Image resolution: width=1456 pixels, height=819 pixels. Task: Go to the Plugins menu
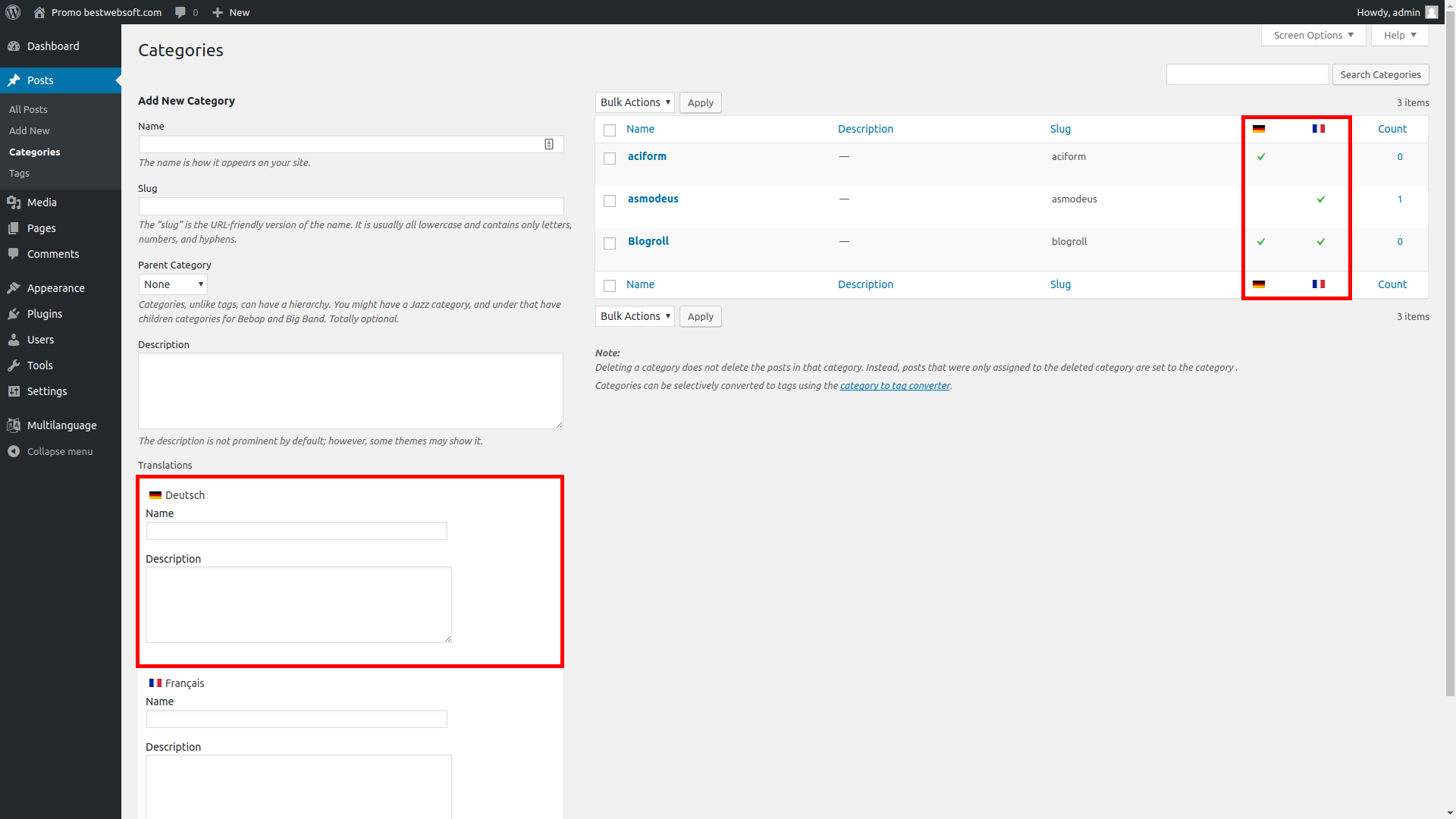(45, 314)
